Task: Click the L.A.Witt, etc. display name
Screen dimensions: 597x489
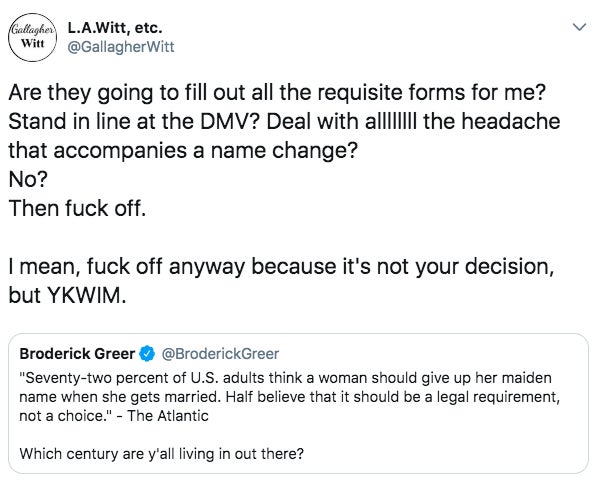Action: (115, 28)
